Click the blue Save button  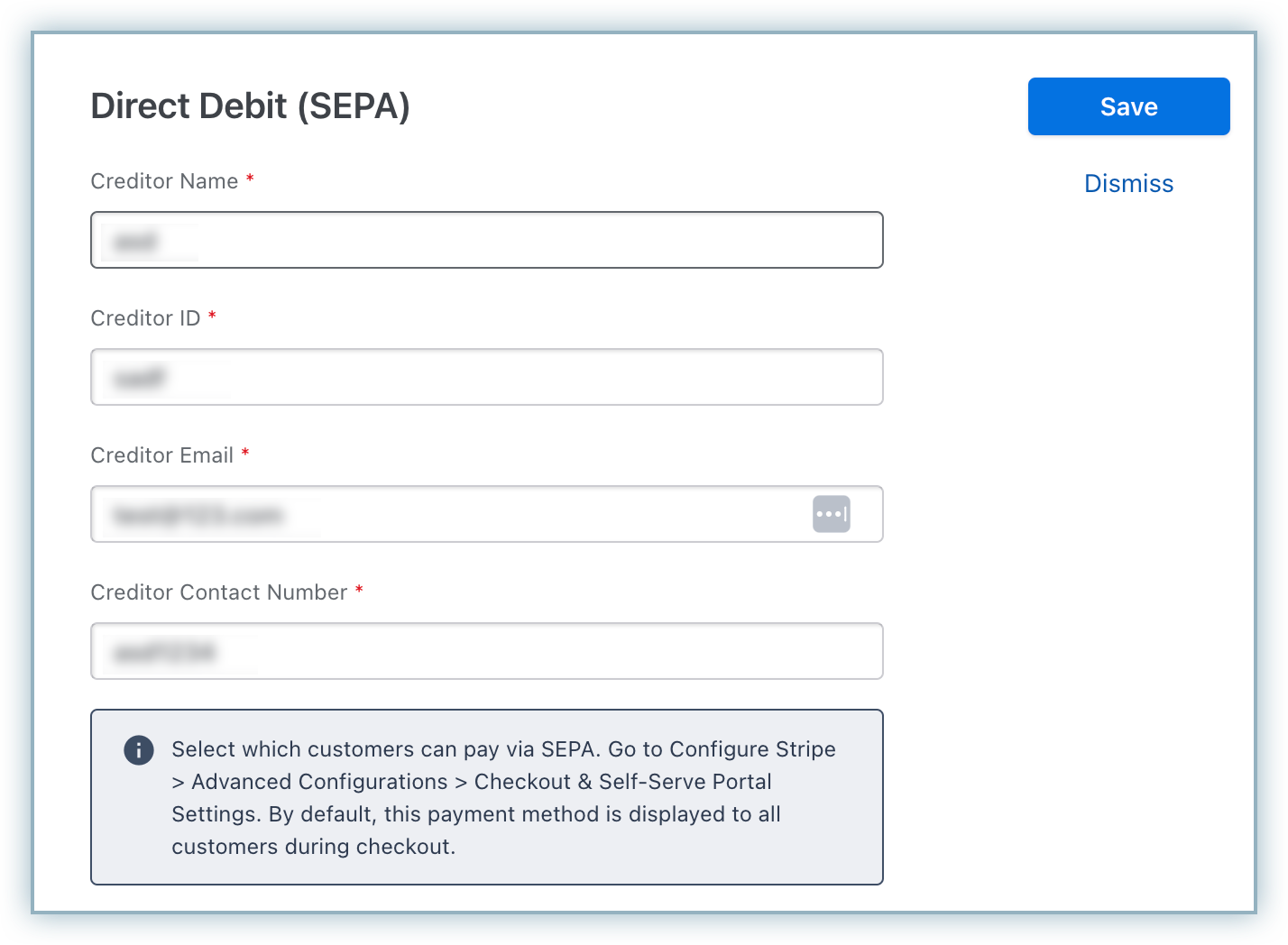(x=1128, y=106)
